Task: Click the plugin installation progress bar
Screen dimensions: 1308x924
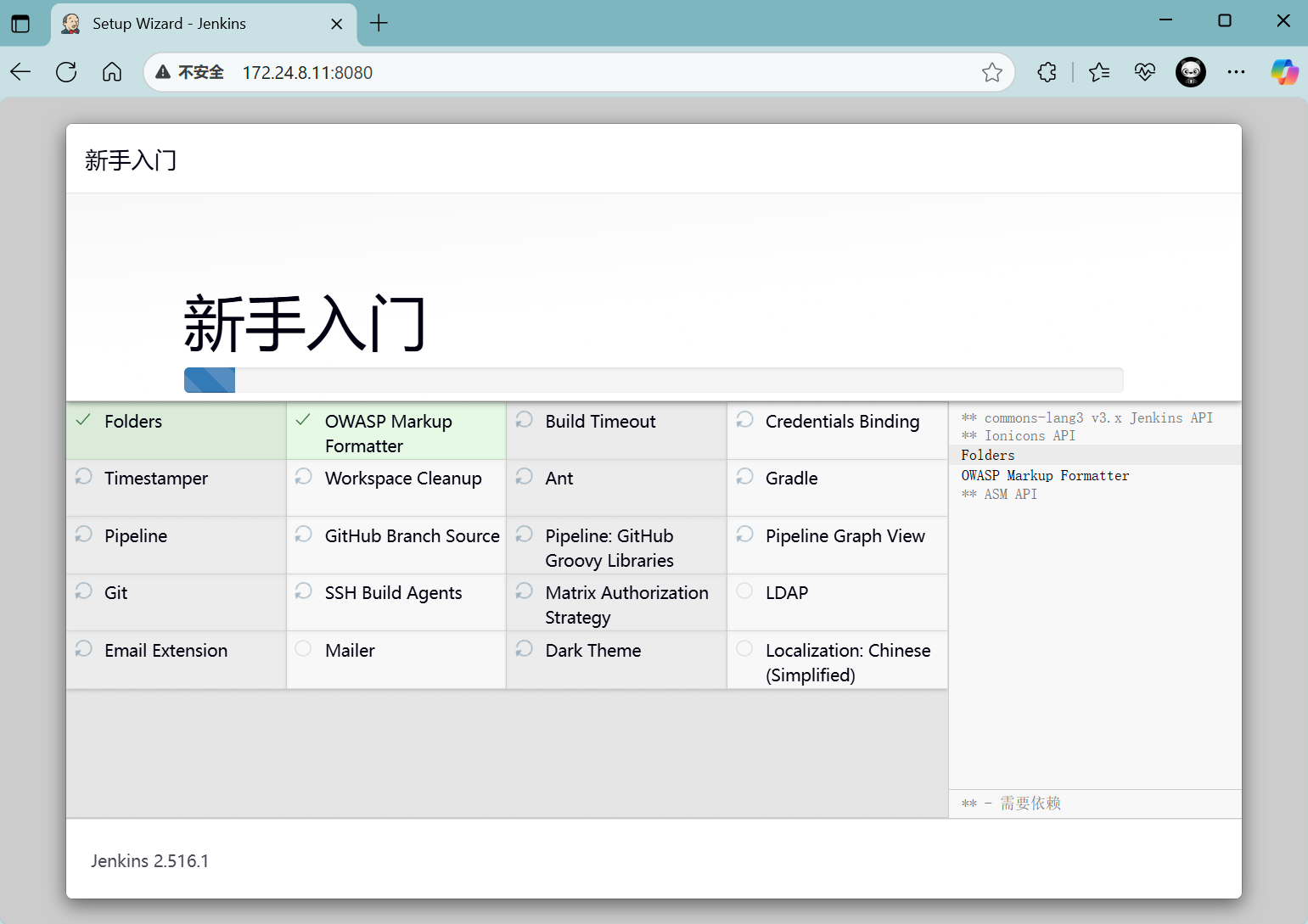Action: coord(653,380)
